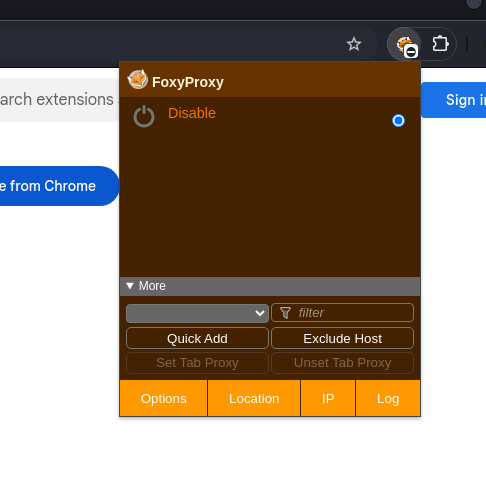The height and width of the screenshot is (481, 486).
Task: Click the Remove from Chrome button
Action: point(59,186)
